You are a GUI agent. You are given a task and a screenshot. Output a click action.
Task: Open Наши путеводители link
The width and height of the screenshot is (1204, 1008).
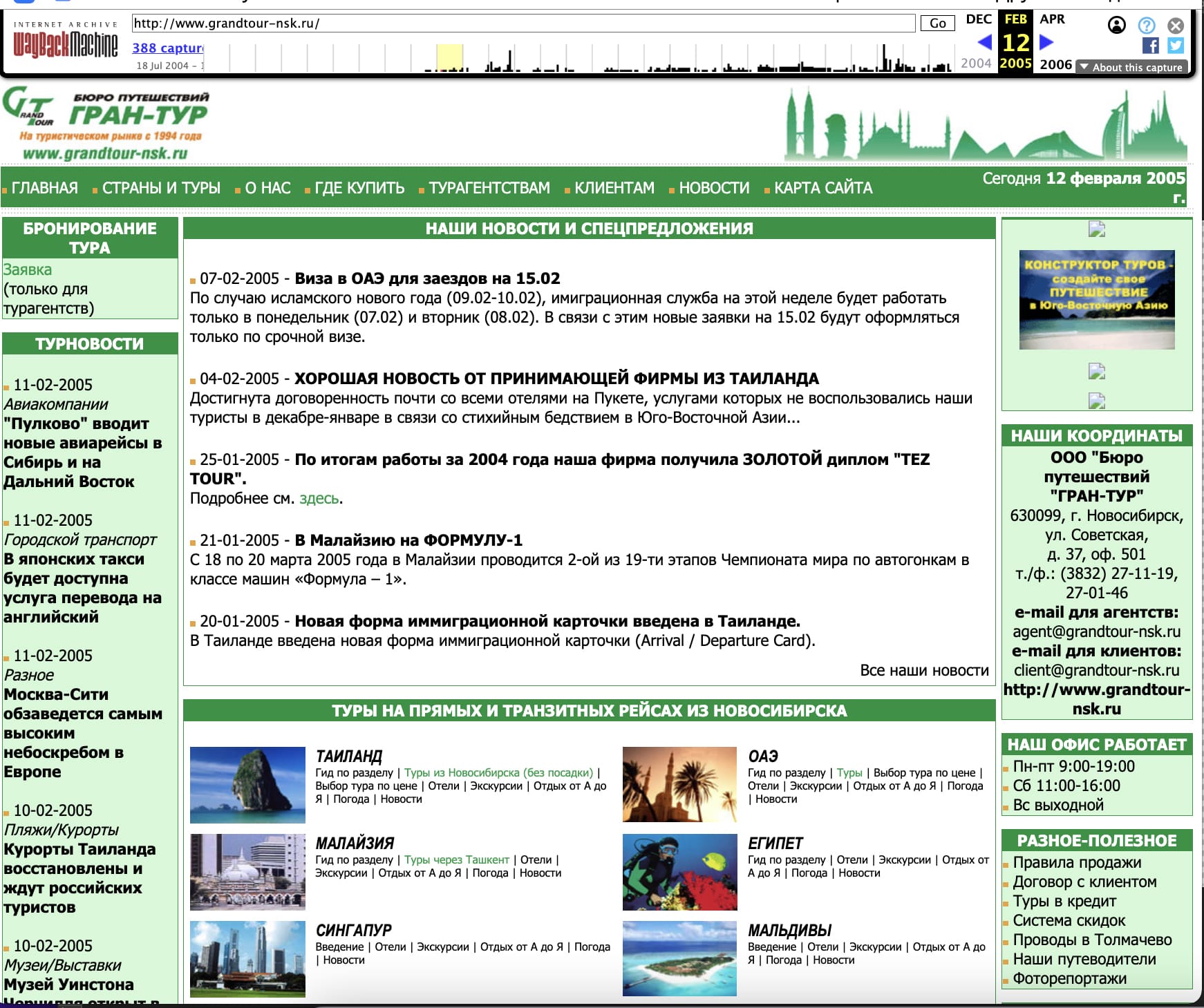(1084, 959)
